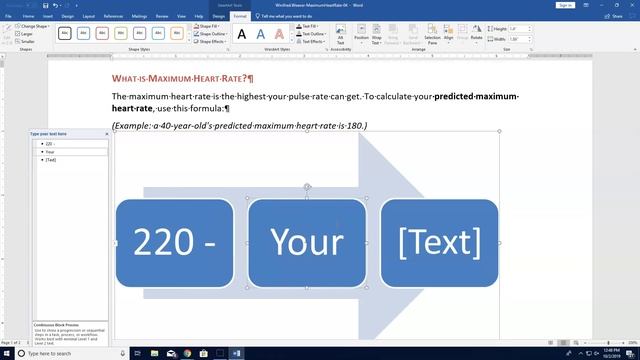Click the Share button
640x360 pixels.
coord(613,16)
